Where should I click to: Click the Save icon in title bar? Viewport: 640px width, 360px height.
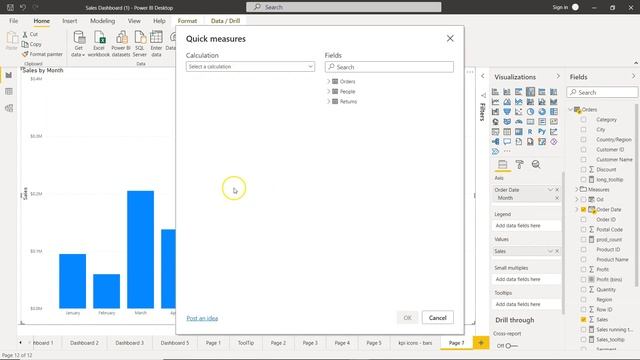(10, 7)
